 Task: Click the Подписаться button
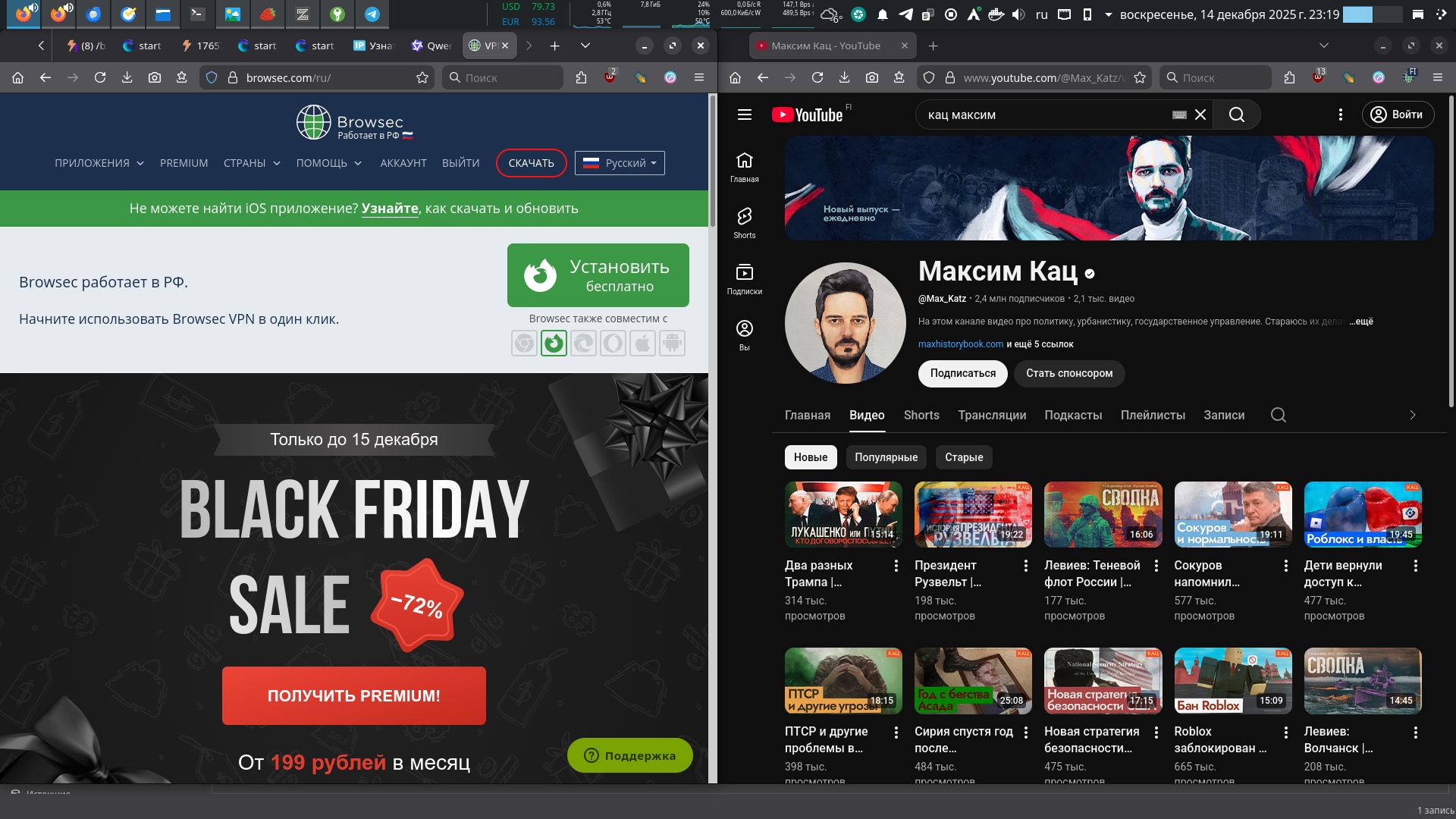click(x=962, y=373)
